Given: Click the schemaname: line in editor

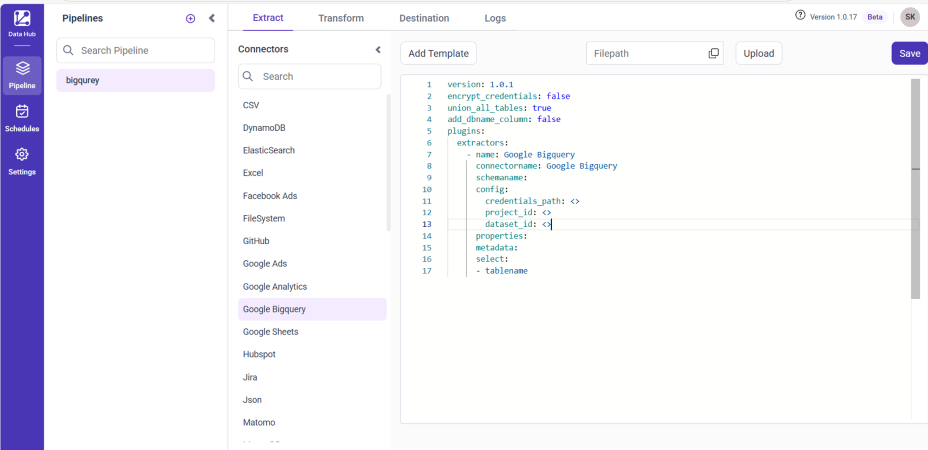Looking at the screenshot, I should (501, 178).
